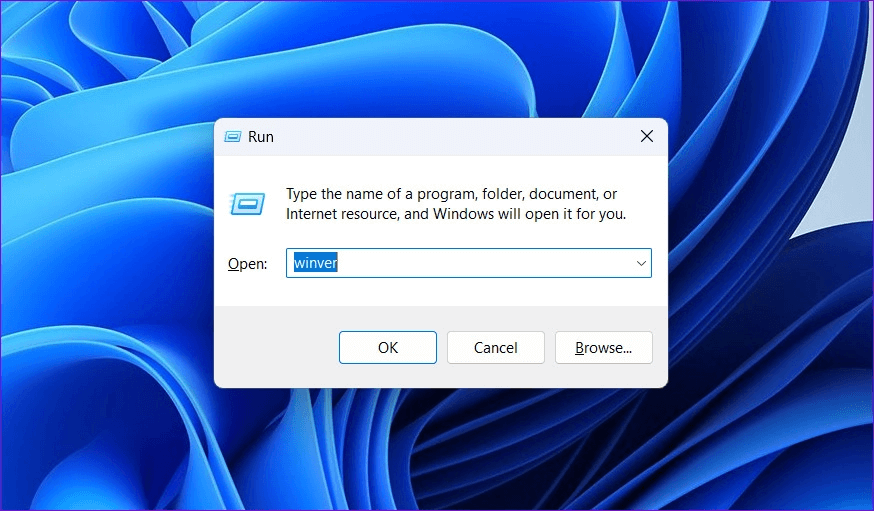Viewport: 874px width, 511px height.
Task: Click the "Open:" label
Action: [x=247, y=264]
